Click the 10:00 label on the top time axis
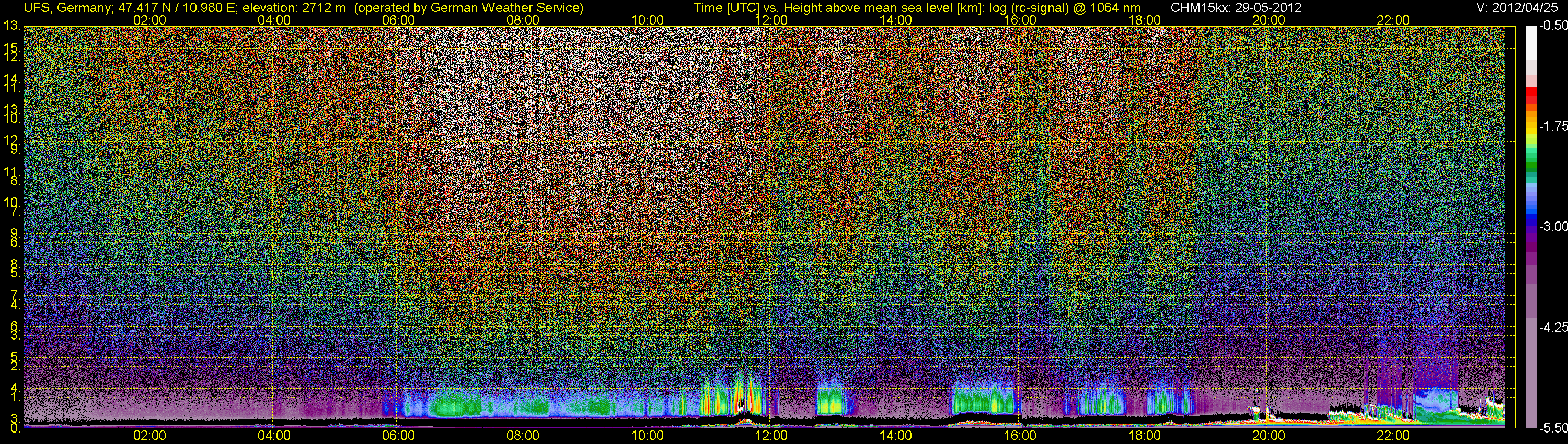This screenshot has height=444, width=1568. 647,20
